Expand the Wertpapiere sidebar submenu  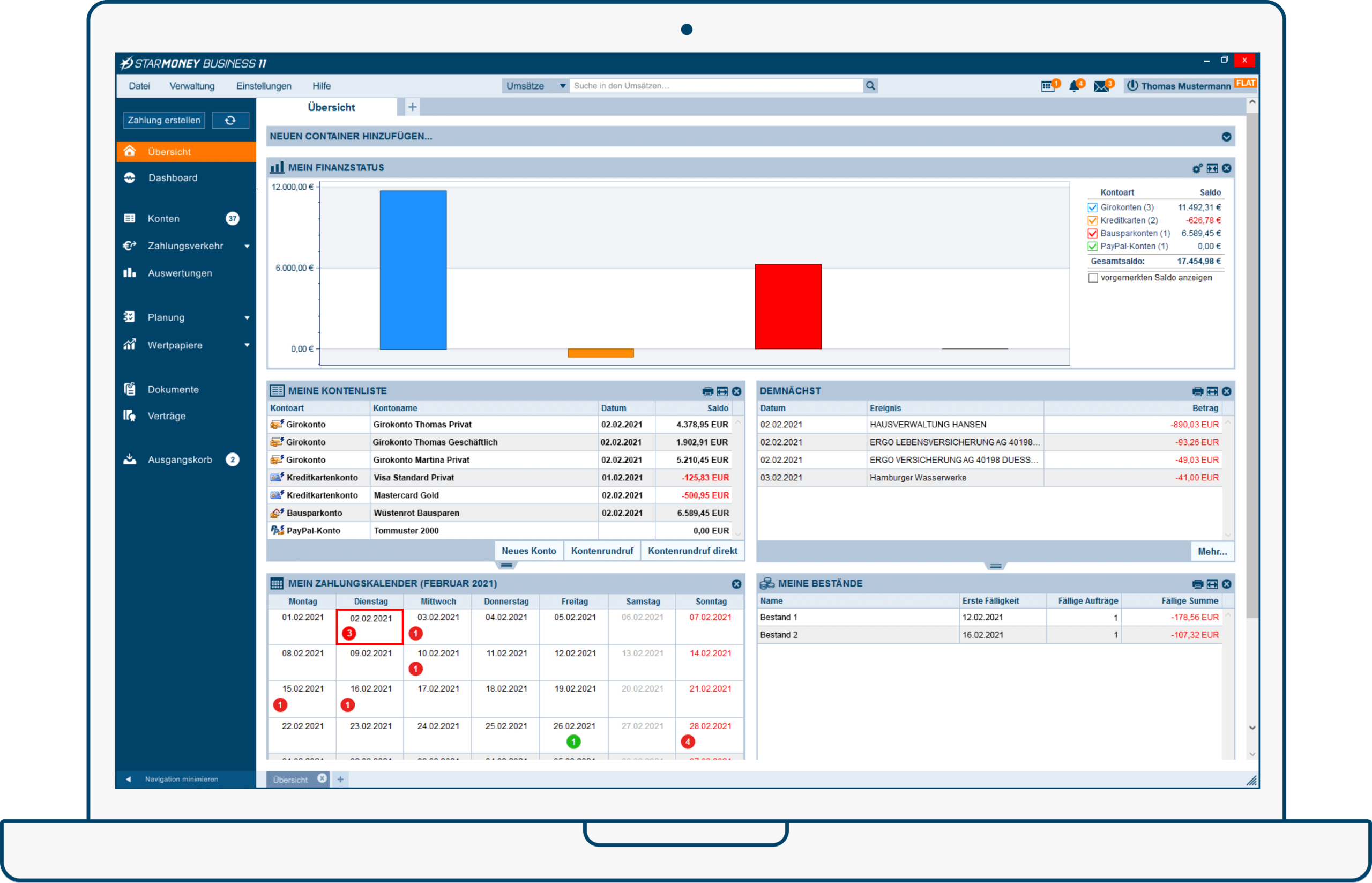[x=247, y=346]
